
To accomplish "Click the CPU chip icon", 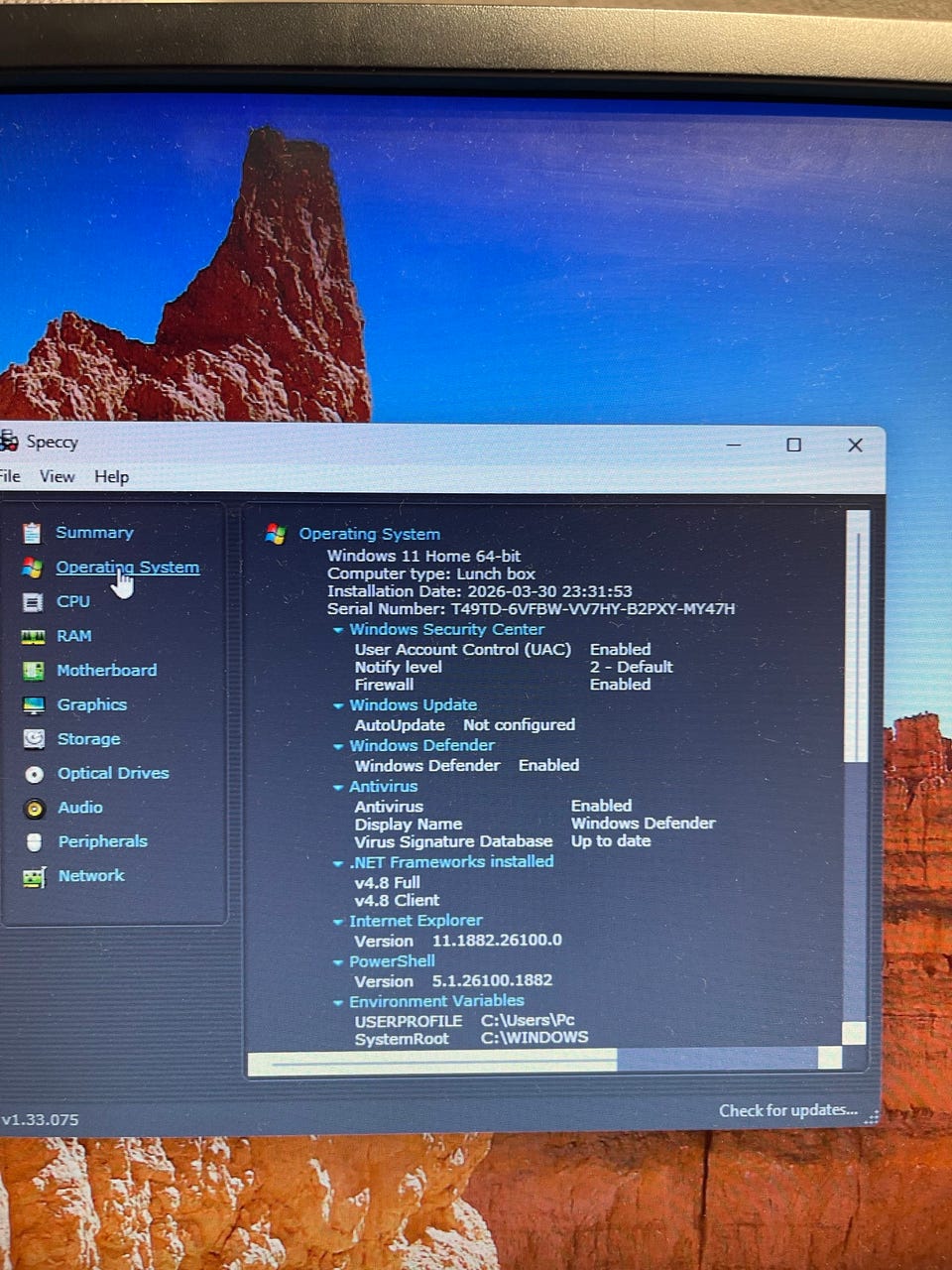I will 33,602.
